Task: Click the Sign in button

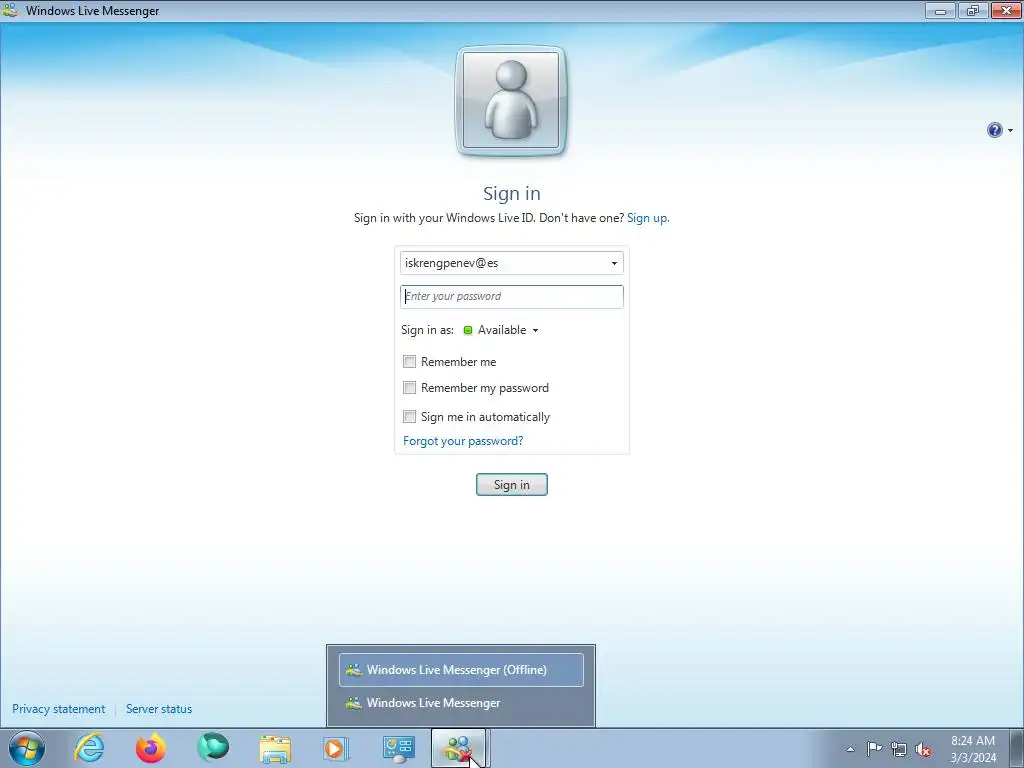Action: point(511,485)
